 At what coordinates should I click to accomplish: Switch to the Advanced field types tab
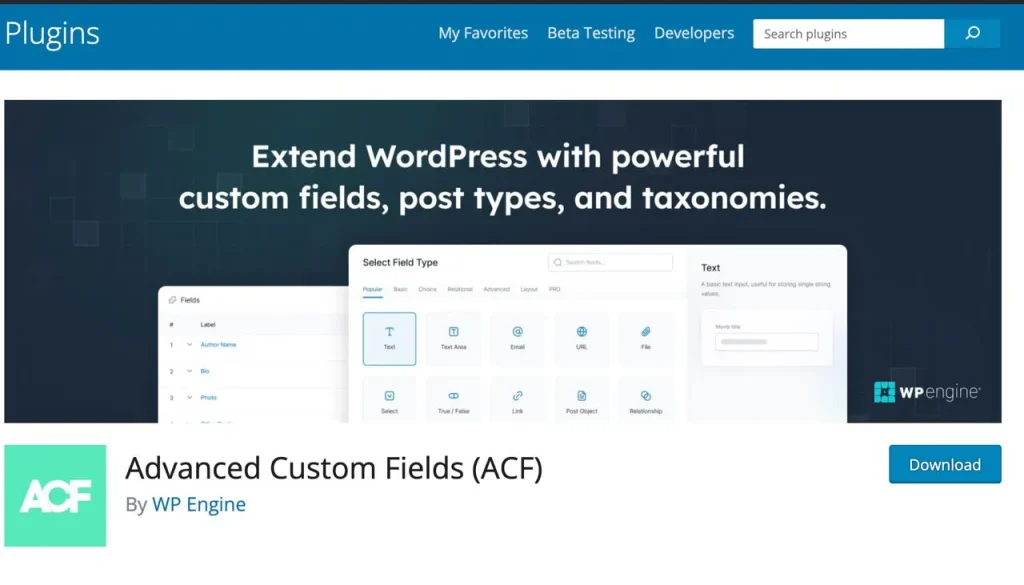[496, 289]
